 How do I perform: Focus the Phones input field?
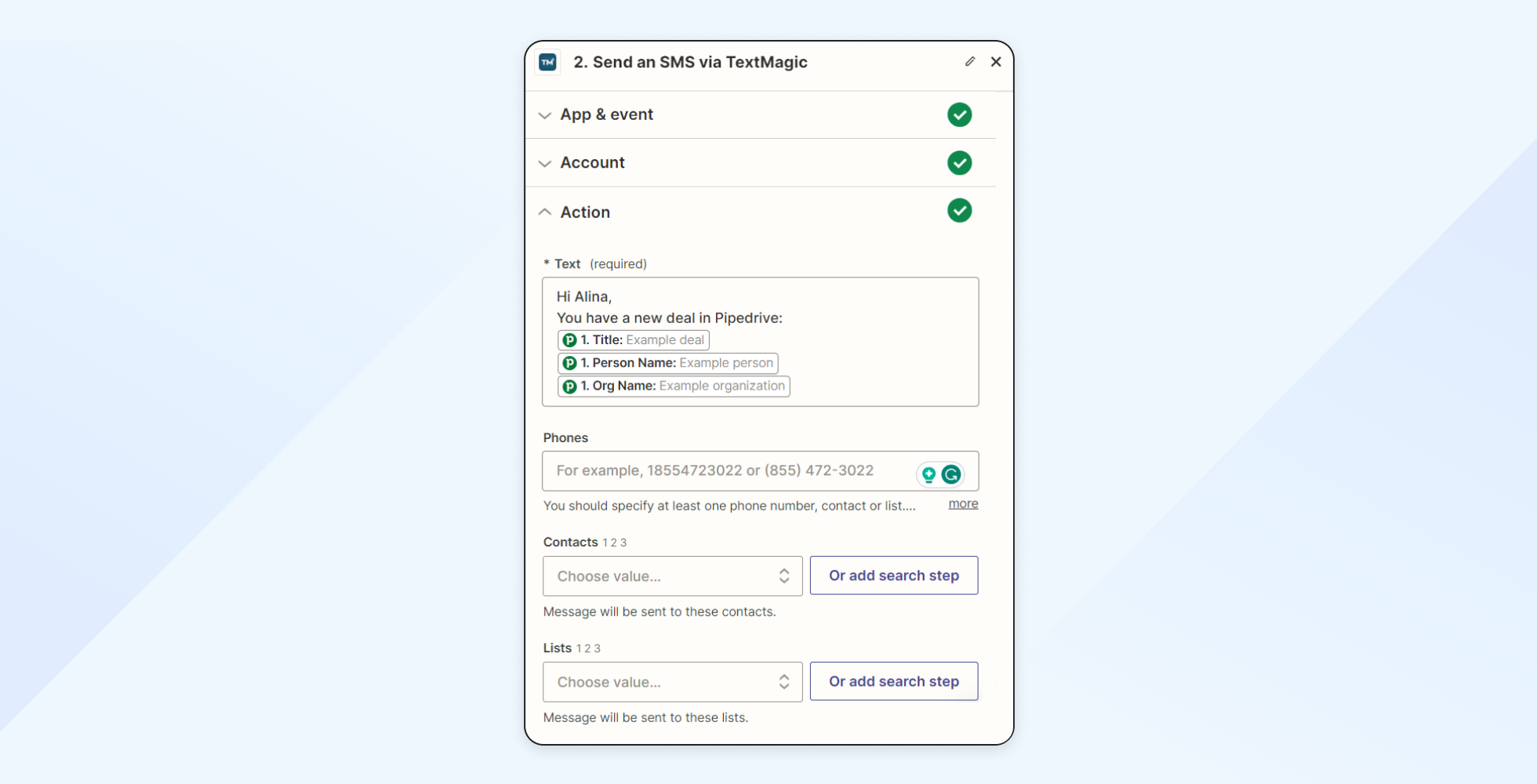[x=760, y=470]
